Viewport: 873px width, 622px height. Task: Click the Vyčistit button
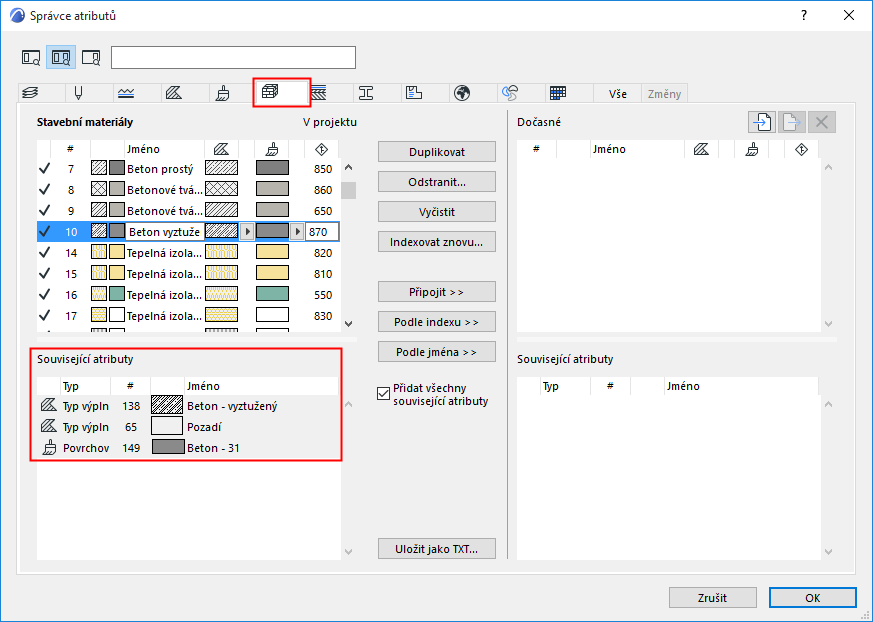click(x=436, y=212)
